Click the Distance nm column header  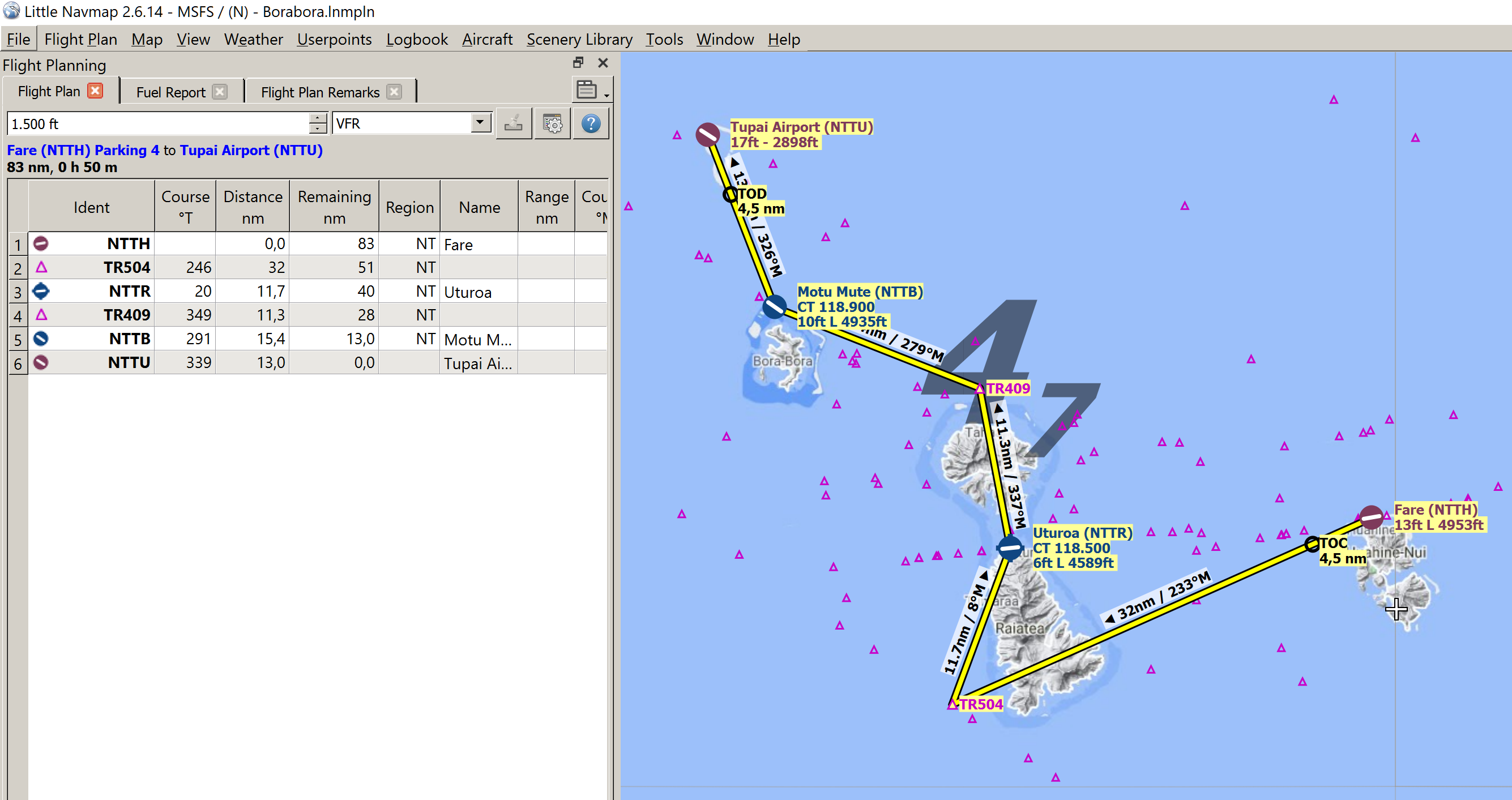point(253,207)
